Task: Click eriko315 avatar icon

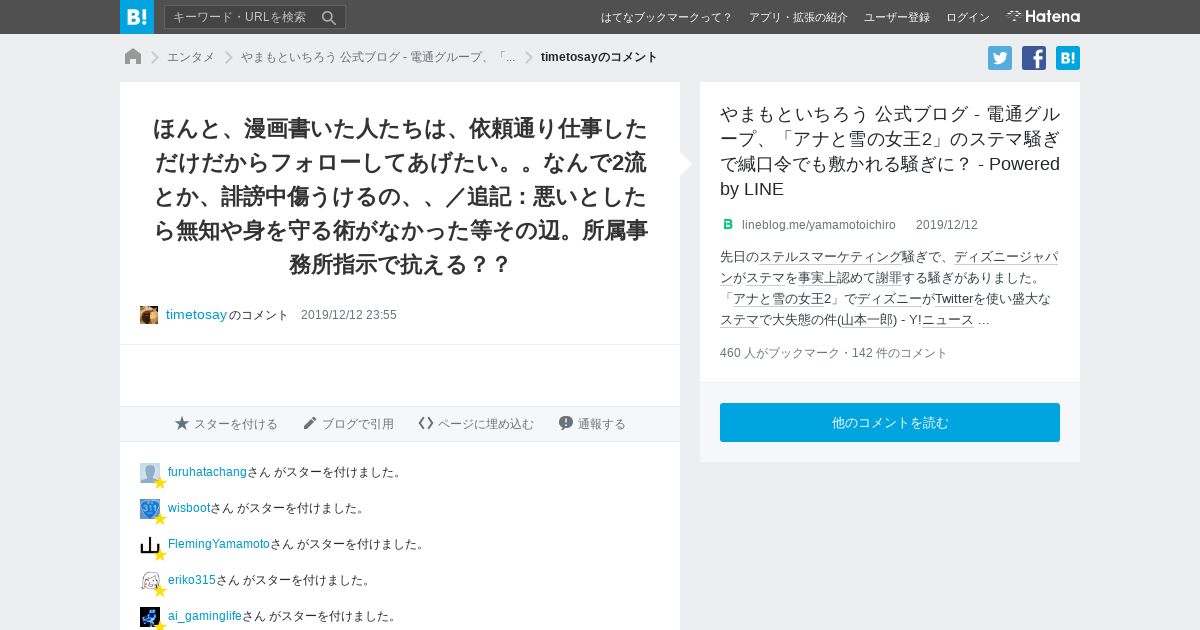Action: [150, 581]
